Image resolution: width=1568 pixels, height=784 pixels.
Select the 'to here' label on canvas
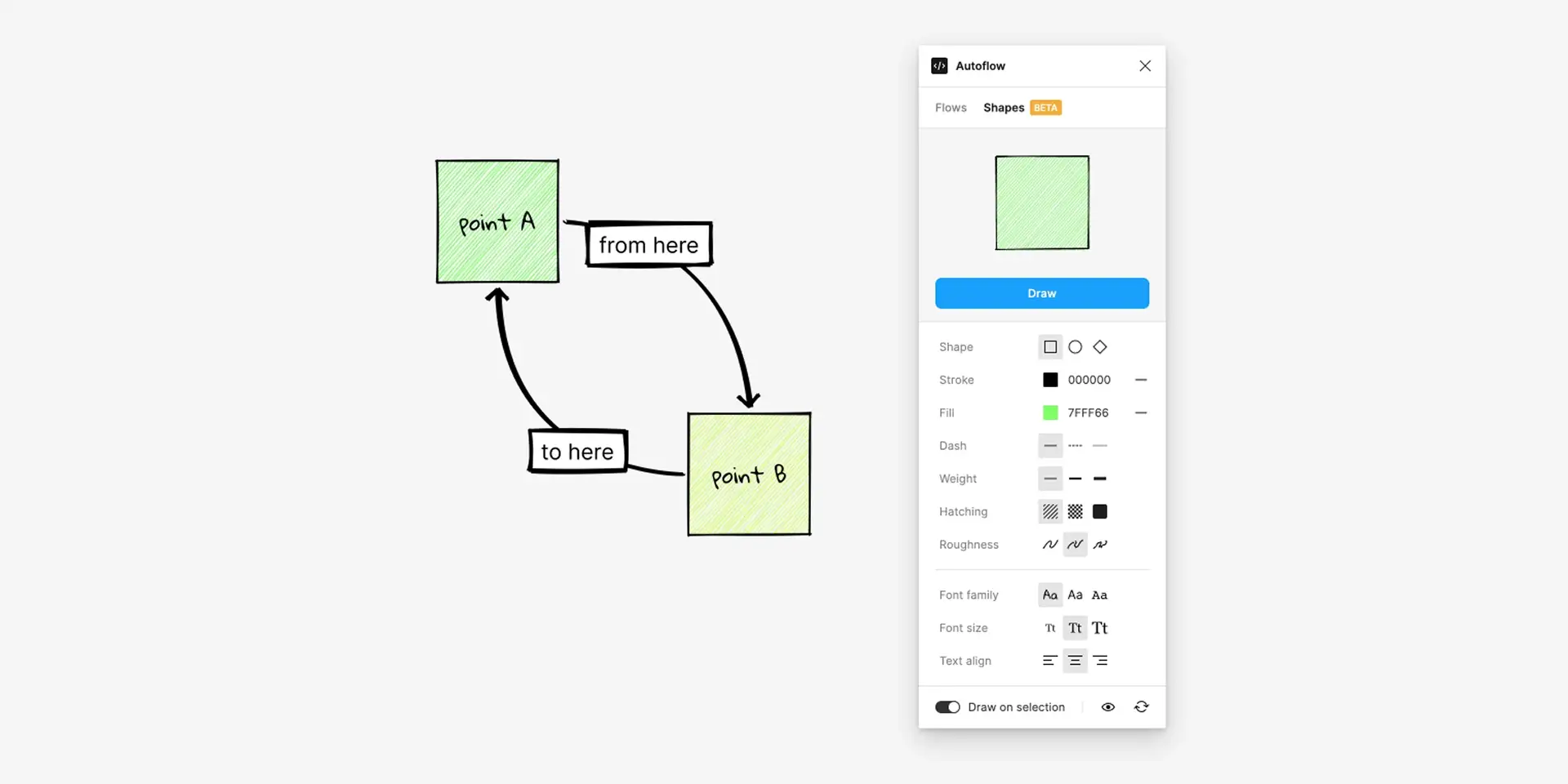click(x=577, y=452)
